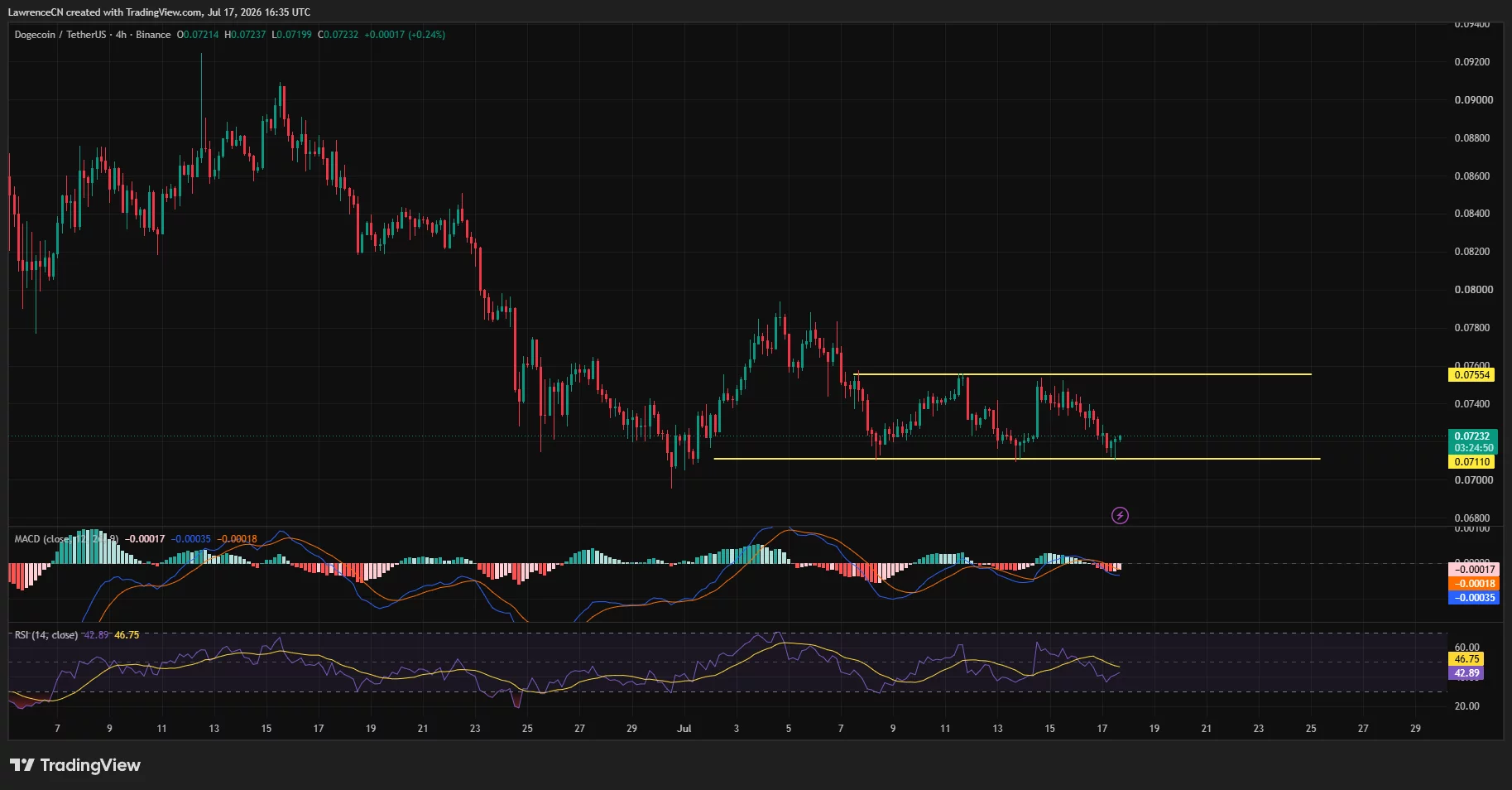Select the upper yellow horizontal resistance line
Viewport: 1512px width, 790px height.
pyautogui.click(x=1082, y=374)
